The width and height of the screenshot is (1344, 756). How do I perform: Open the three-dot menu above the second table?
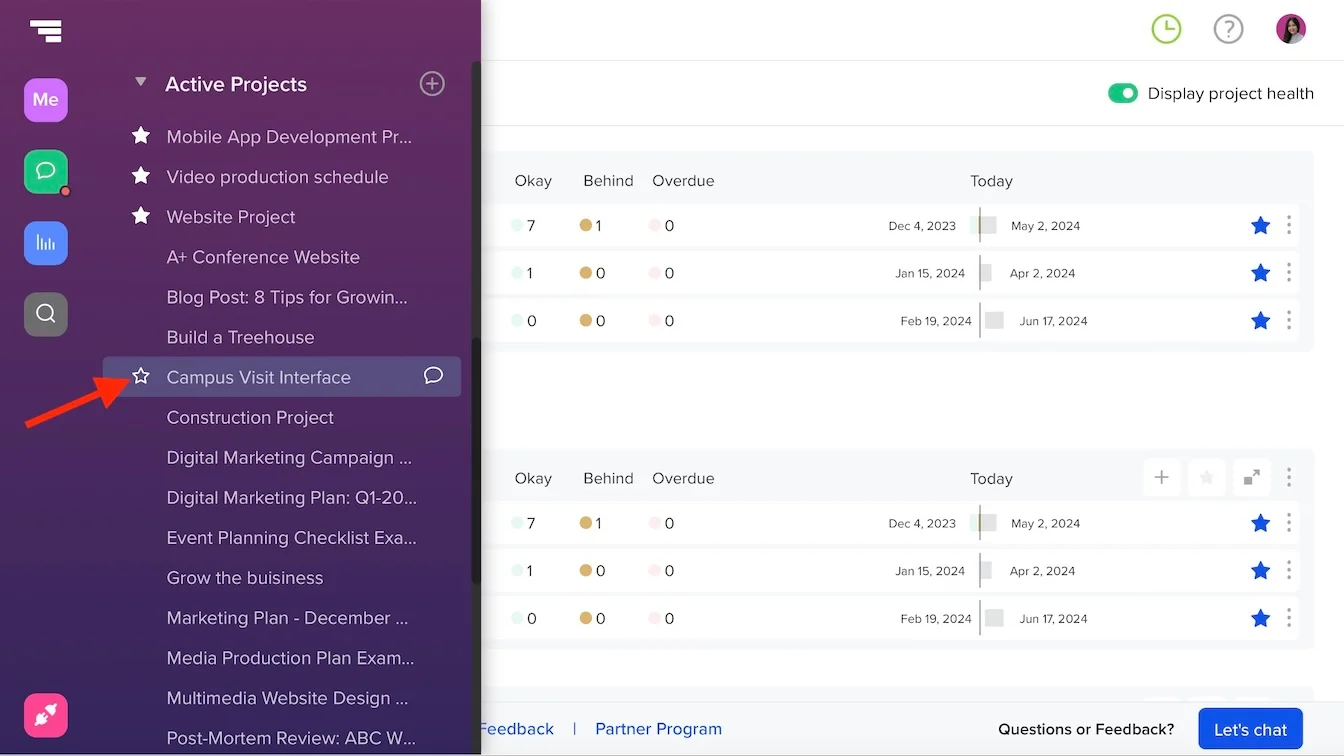1288,477
